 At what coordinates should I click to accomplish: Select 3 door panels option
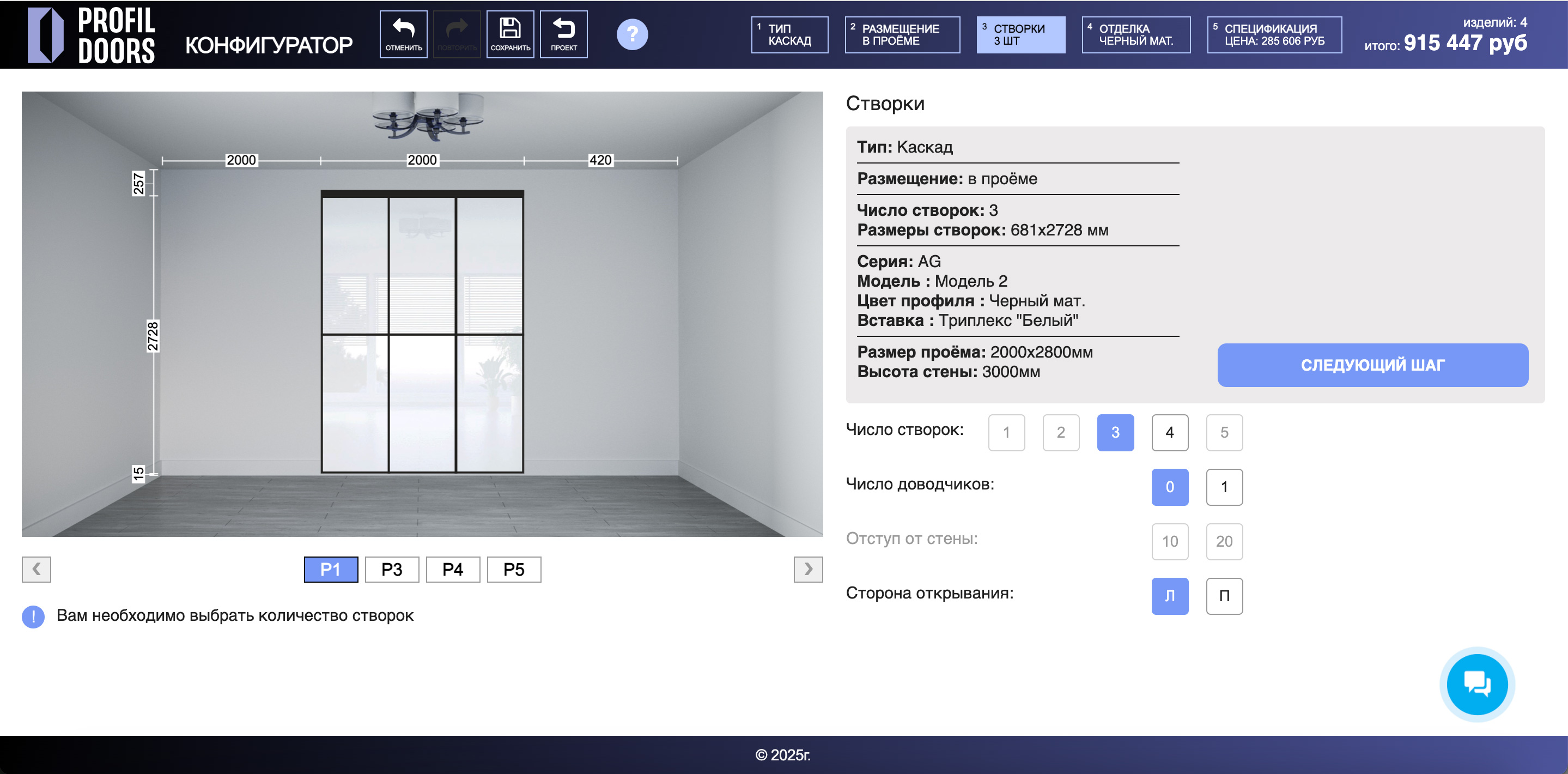coord(1115,432)
